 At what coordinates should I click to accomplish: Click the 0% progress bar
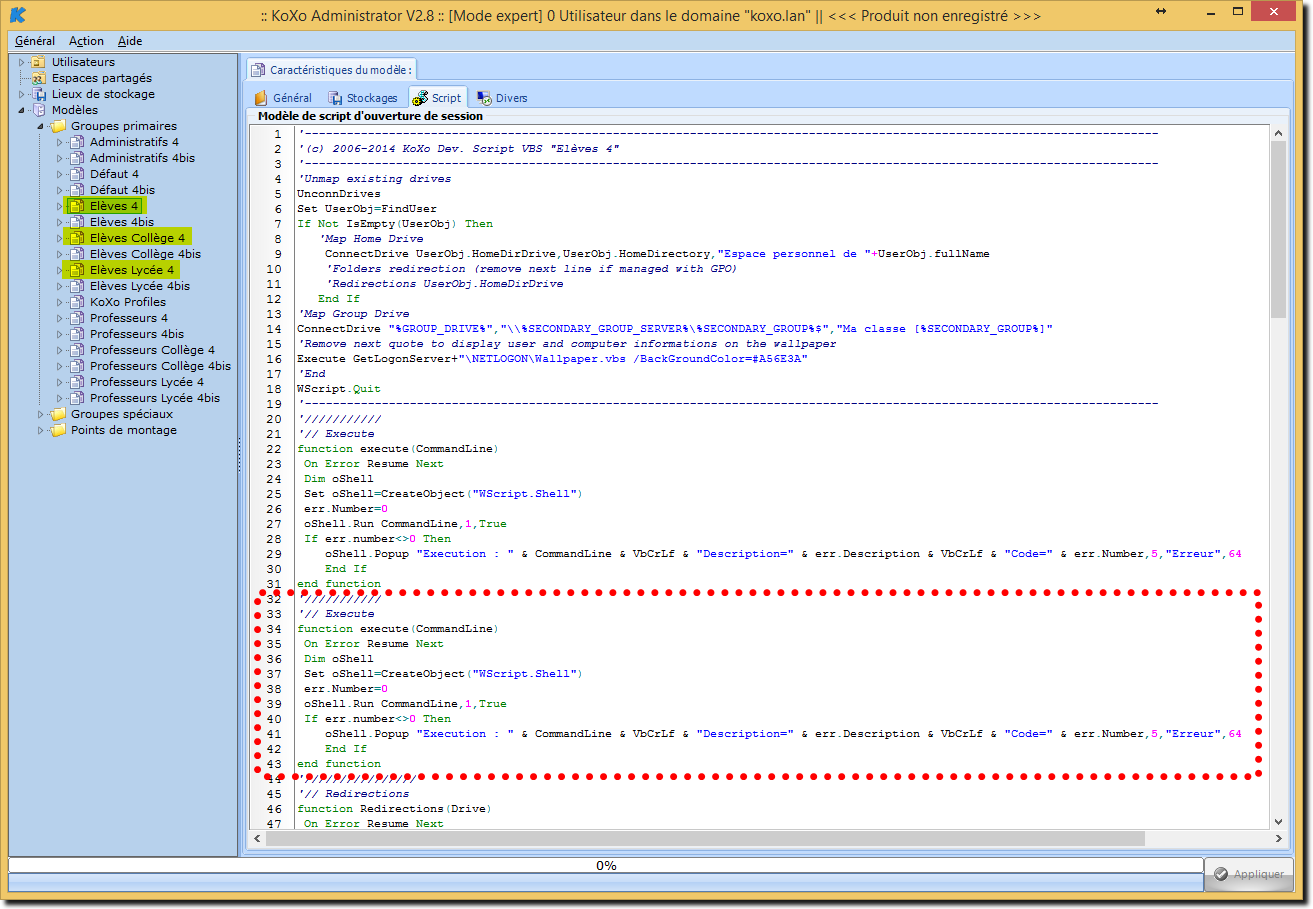(x=605, y=866)
